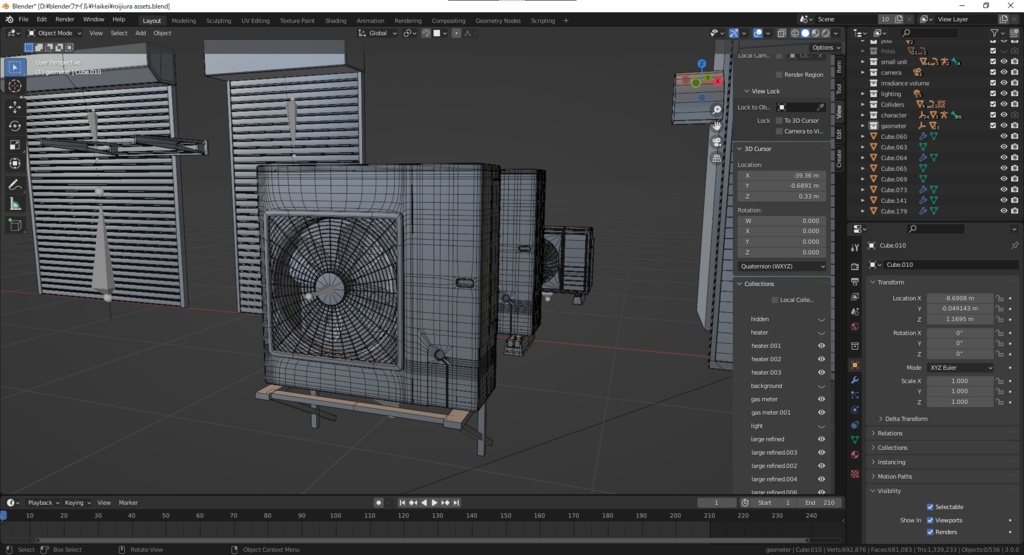The height and width of the screenshot is (555, 1024).
Task: Select the Cursor tool in the toolbar
Action: 14,86
